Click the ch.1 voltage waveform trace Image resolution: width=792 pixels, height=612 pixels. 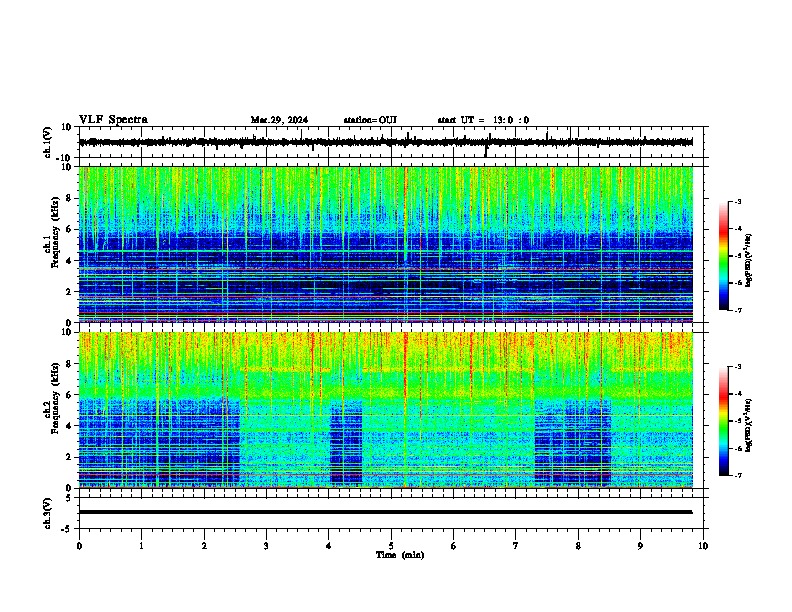click(385, 142)
